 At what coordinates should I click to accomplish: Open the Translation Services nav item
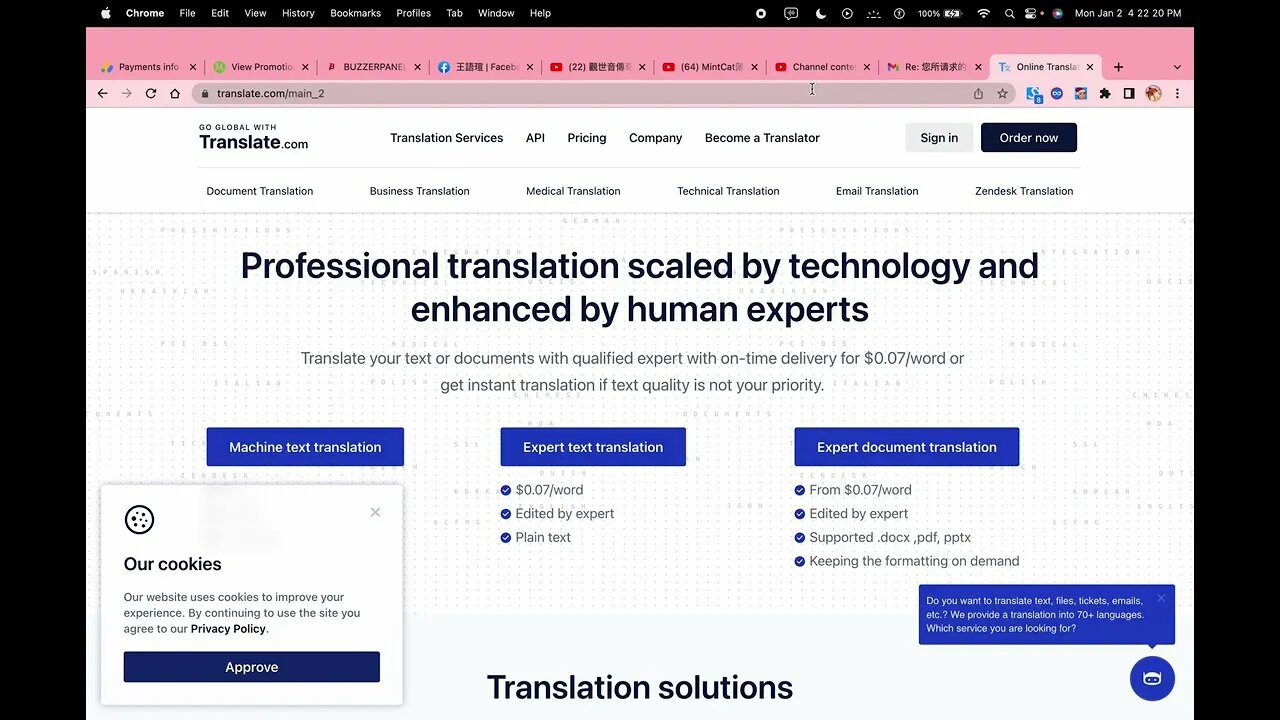447,138
